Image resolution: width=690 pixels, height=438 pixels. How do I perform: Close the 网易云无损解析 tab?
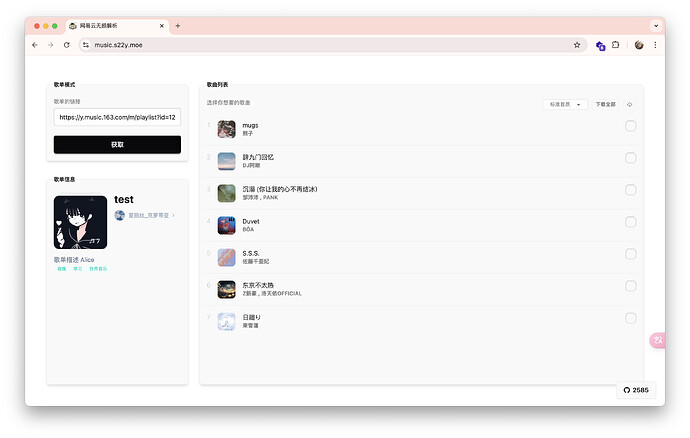161,26
